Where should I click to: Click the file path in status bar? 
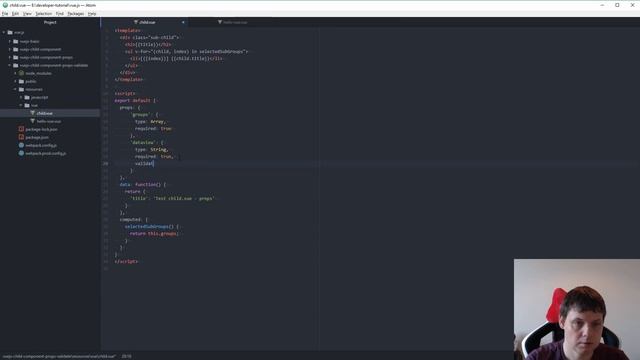[x=59, y=356]
